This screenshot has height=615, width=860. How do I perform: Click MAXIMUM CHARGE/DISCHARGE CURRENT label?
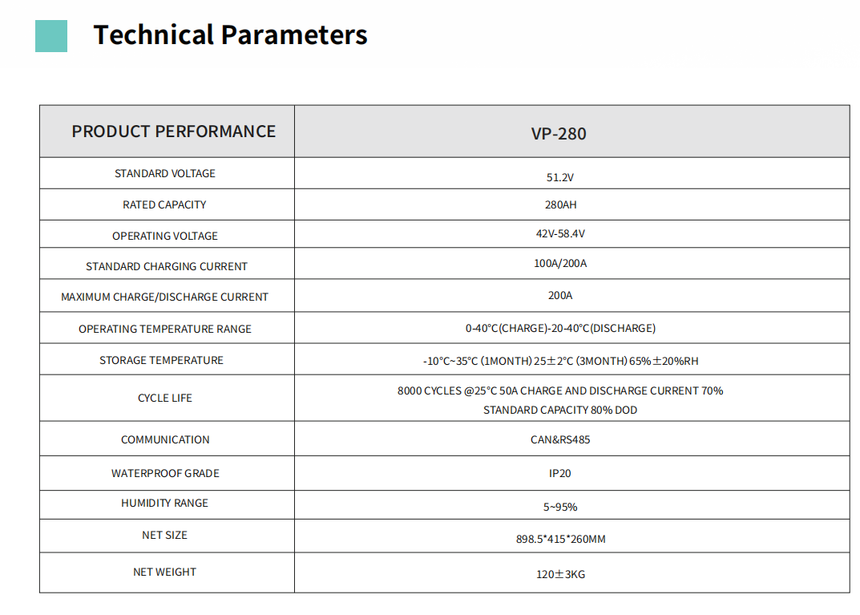[x=165, y=297]
